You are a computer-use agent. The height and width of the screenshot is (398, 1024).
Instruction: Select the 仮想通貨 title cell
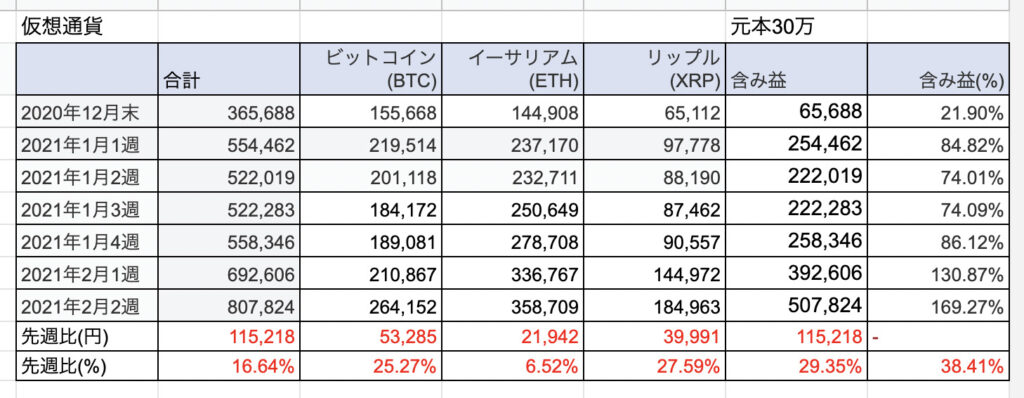86,27
